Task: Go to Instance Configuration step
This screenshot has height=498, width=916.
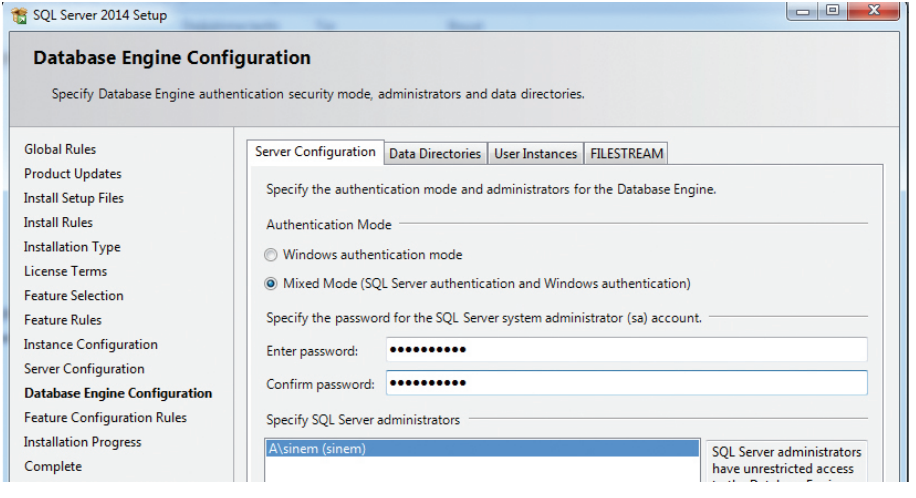Action: coord(90,344)
